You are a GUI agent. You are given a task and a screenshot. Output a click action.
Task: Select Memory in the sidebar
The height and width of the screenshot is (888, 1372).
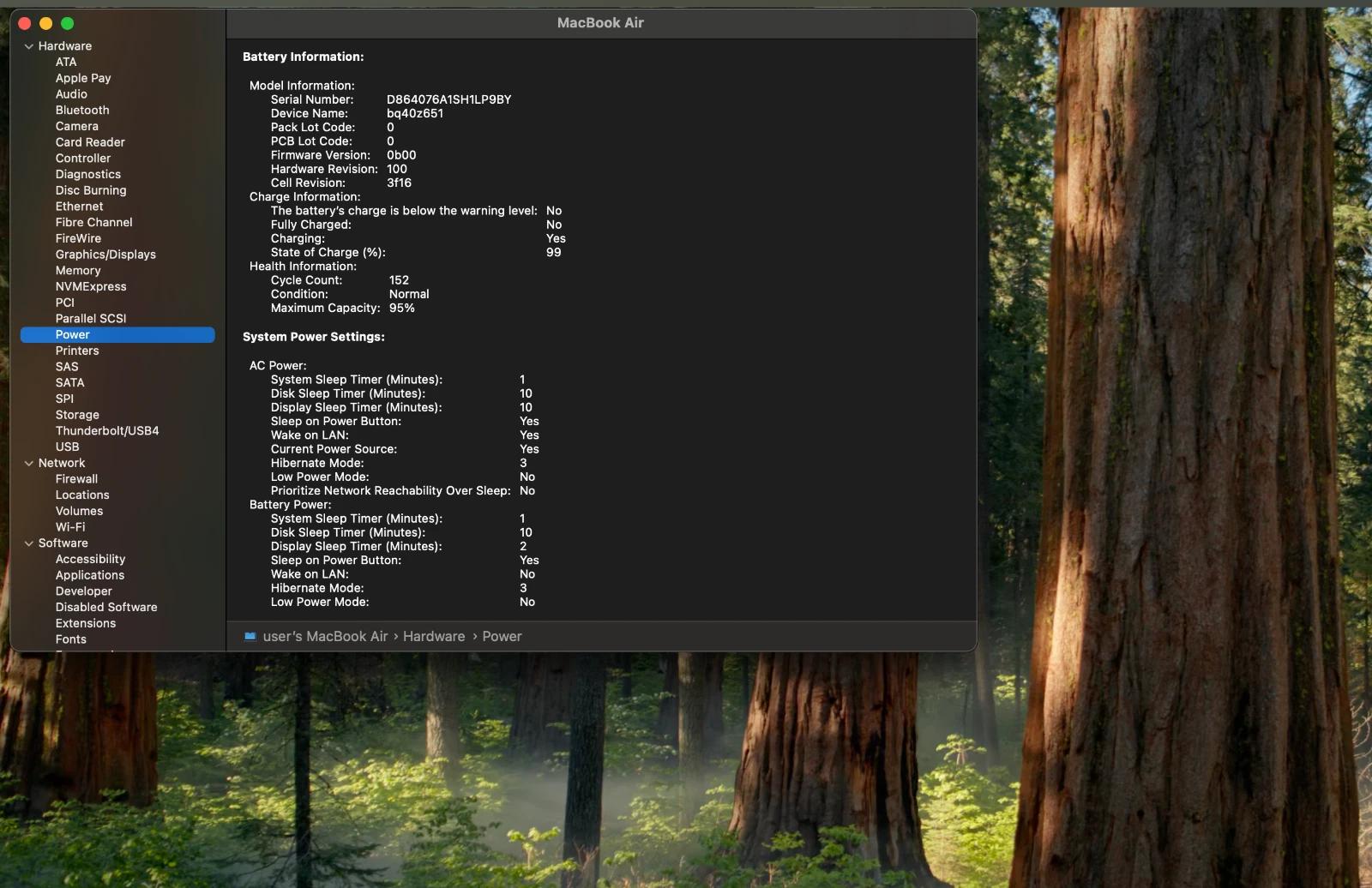78,271
